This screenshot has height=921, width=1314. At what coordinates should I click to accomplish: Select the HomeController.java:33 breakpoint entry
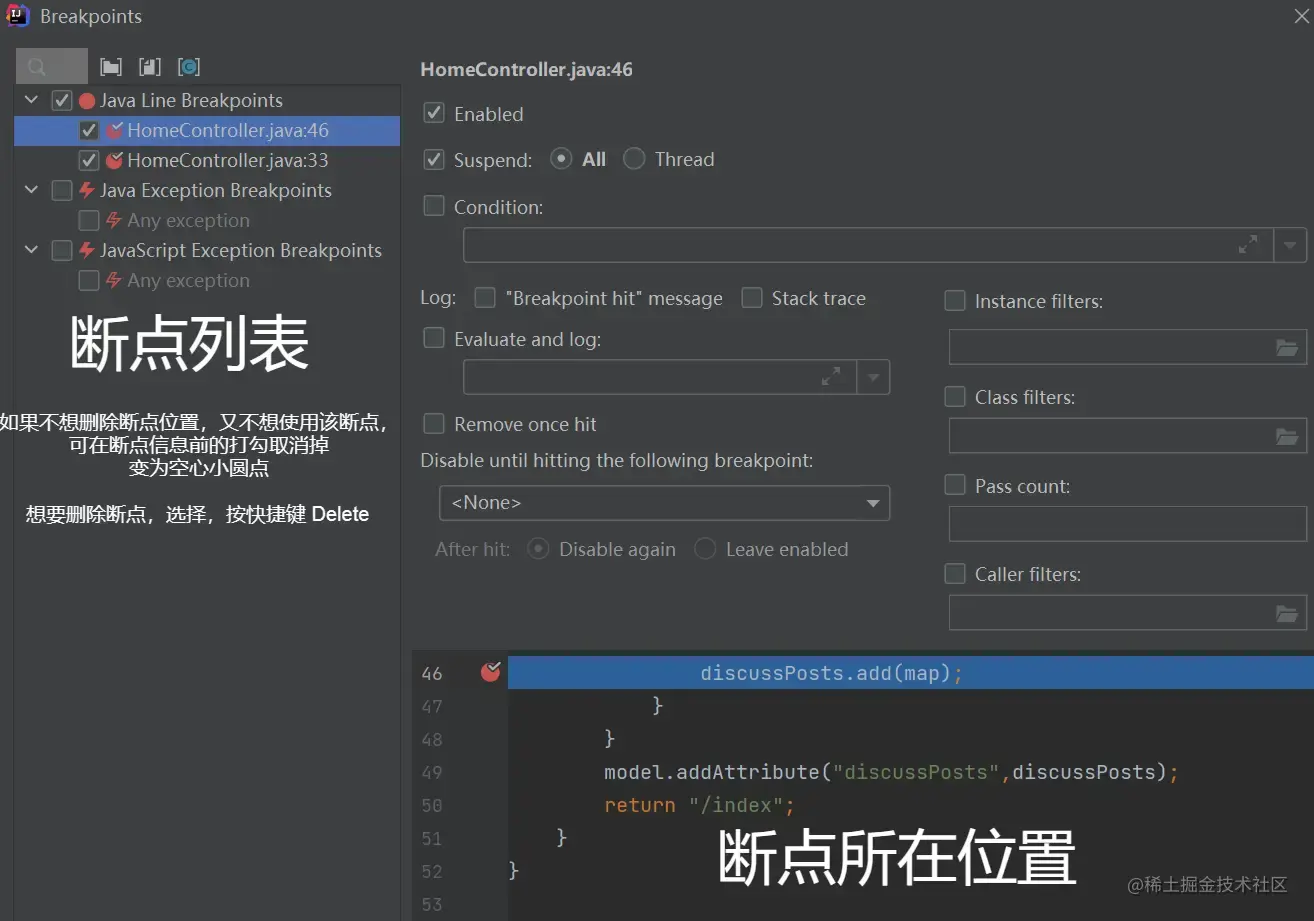225,160
